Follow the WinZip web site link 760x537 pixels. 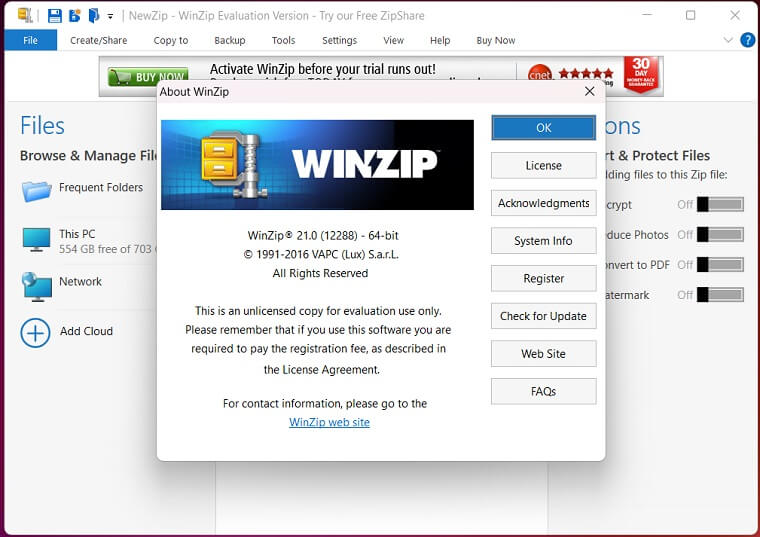tap(330, 422)
